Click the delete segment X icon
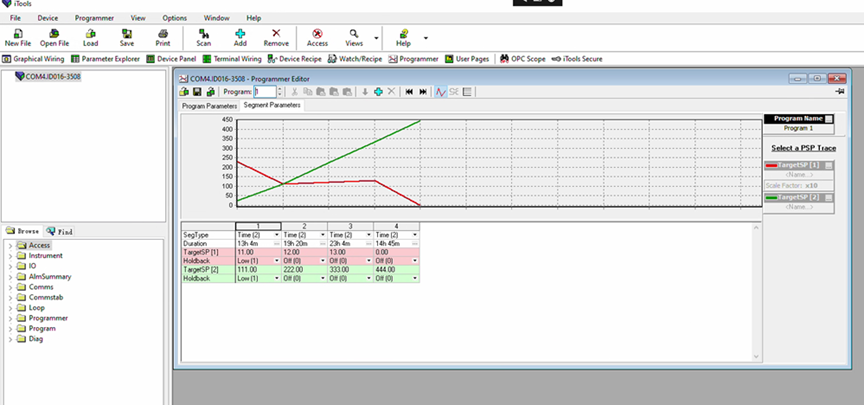 [391, 92]
